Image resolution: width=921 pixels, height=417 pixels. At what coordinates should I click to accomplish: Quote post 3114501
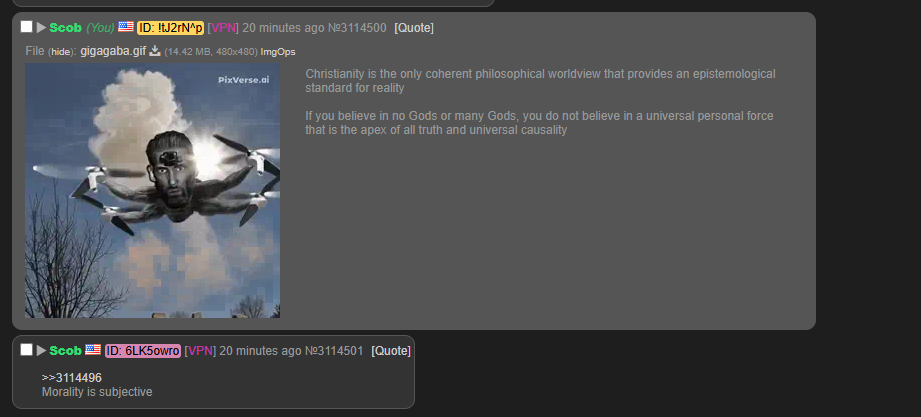pyautogui.click(x=391, y=351)
